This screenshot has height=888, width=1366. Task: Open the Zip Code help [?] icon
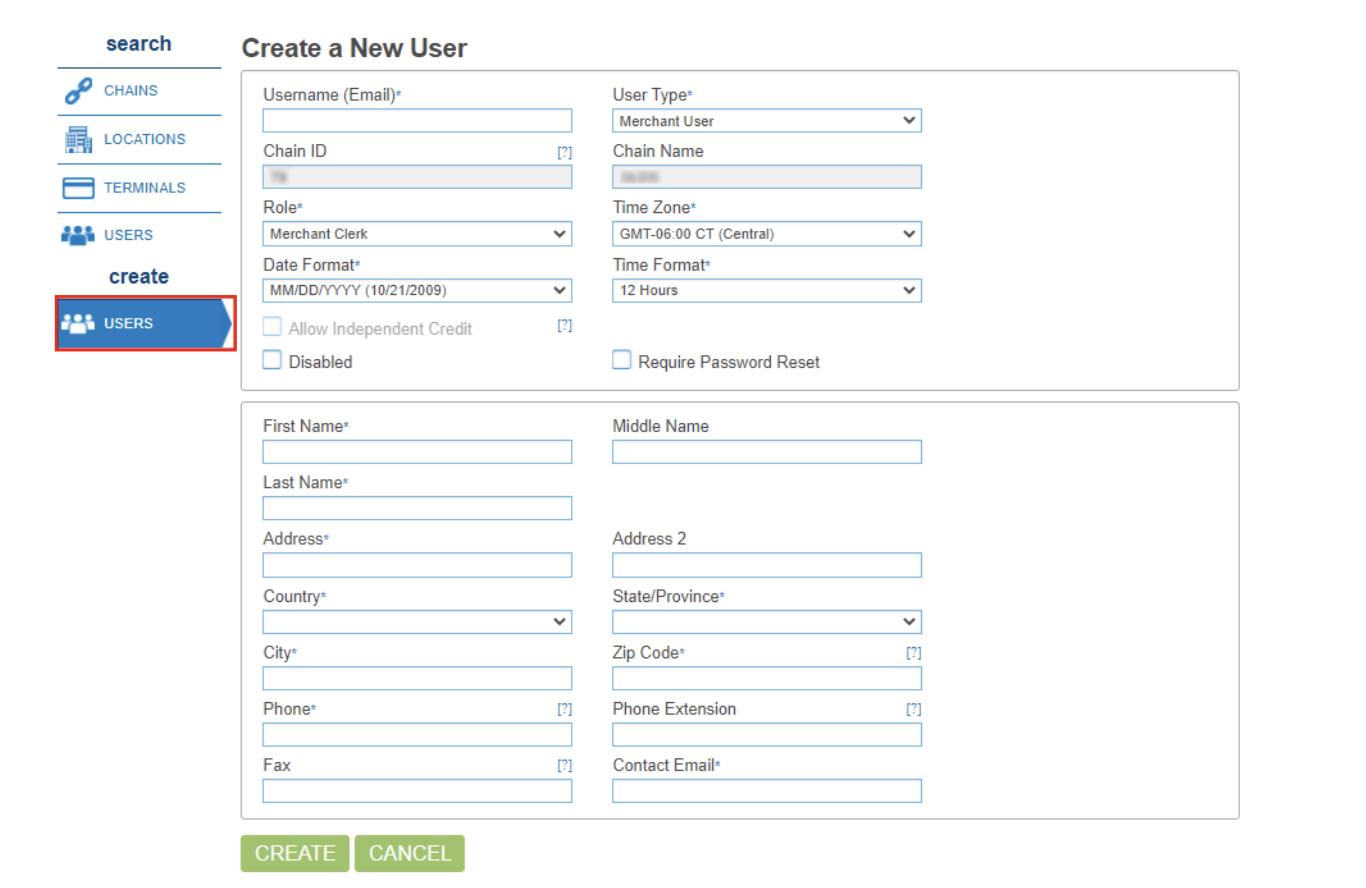pos(913,653)
